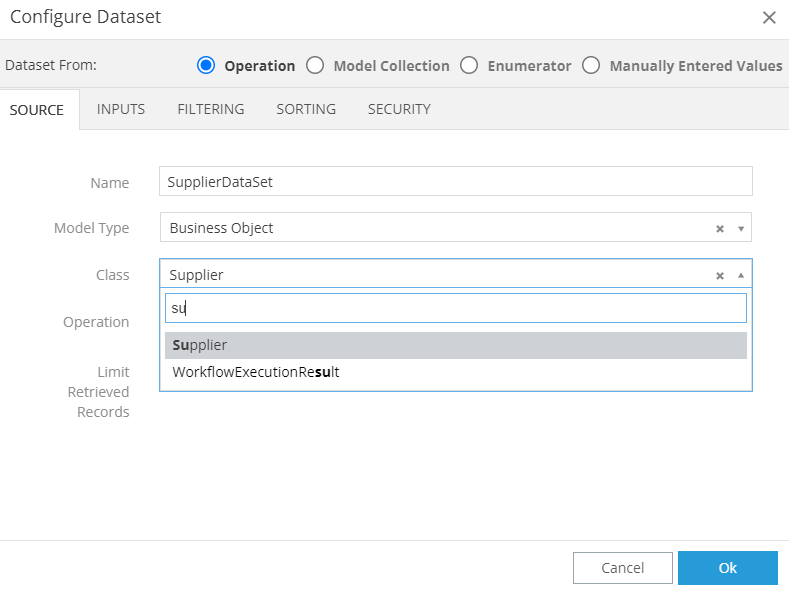Choose Manually Entered Values option
Image resolution: width=789 pixels, height=589 pixels.
[591, 66]
